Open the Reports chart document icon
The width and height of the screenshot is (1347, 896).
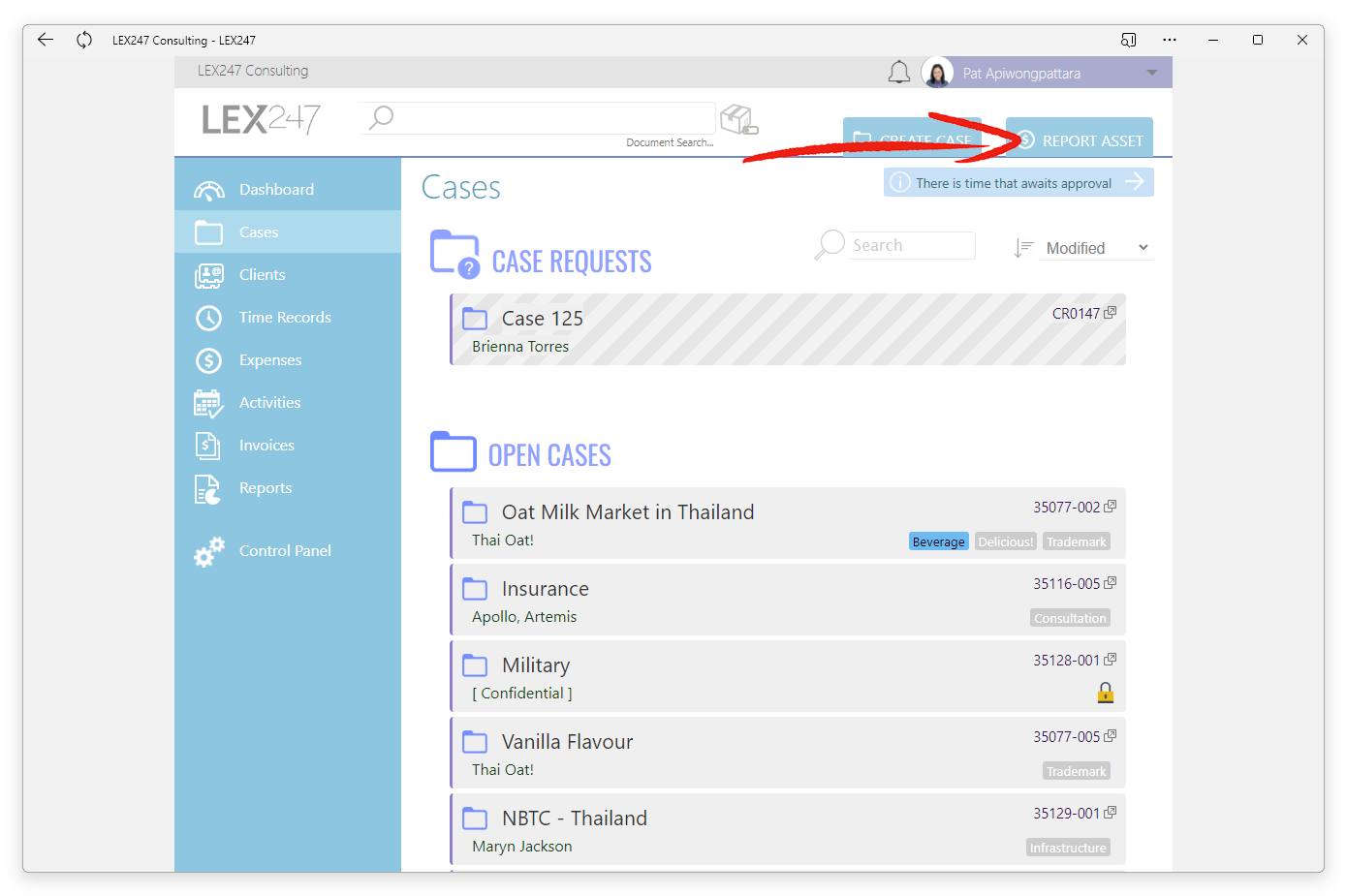[x=207, y=489]
